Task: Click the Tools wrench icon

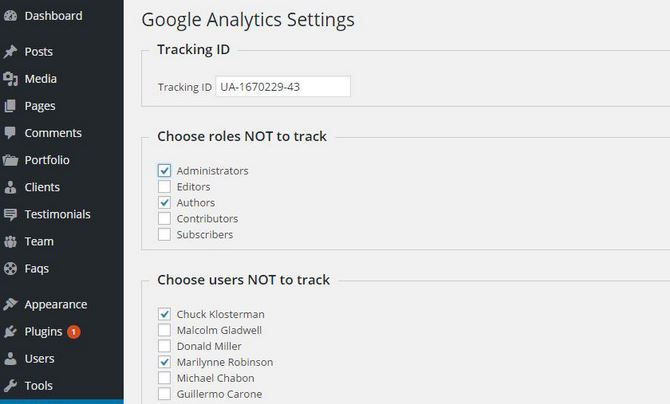Action: tap(10, 386)
